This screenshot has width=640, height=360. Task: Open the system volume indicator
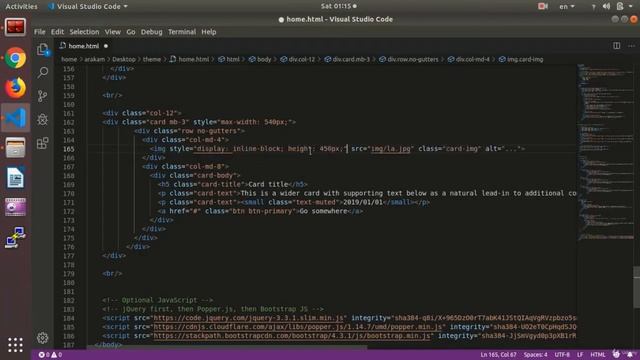(x=607, y=6)
